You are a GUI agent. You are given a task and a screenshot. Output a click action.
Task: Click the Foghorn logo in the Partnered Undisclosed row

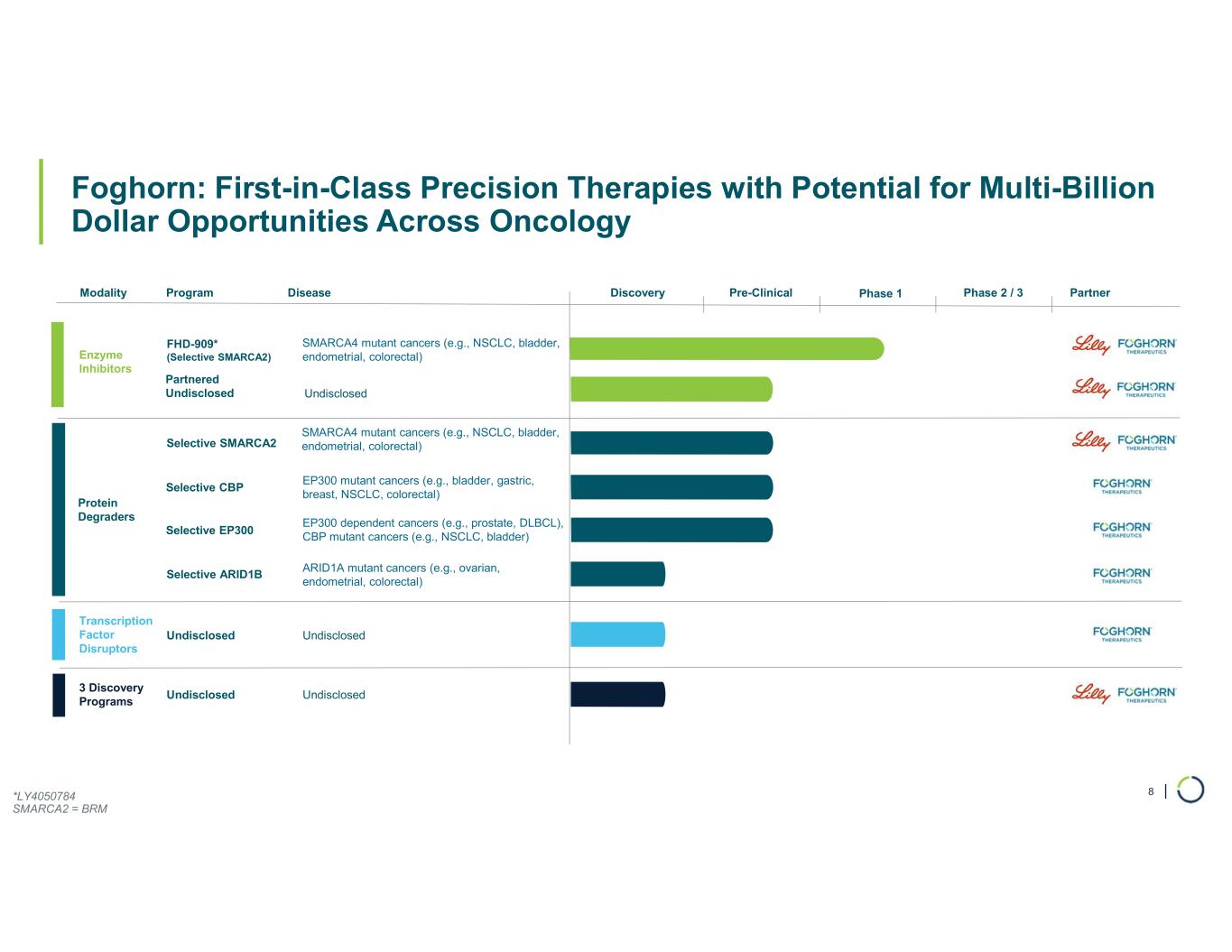[1146, 388]
